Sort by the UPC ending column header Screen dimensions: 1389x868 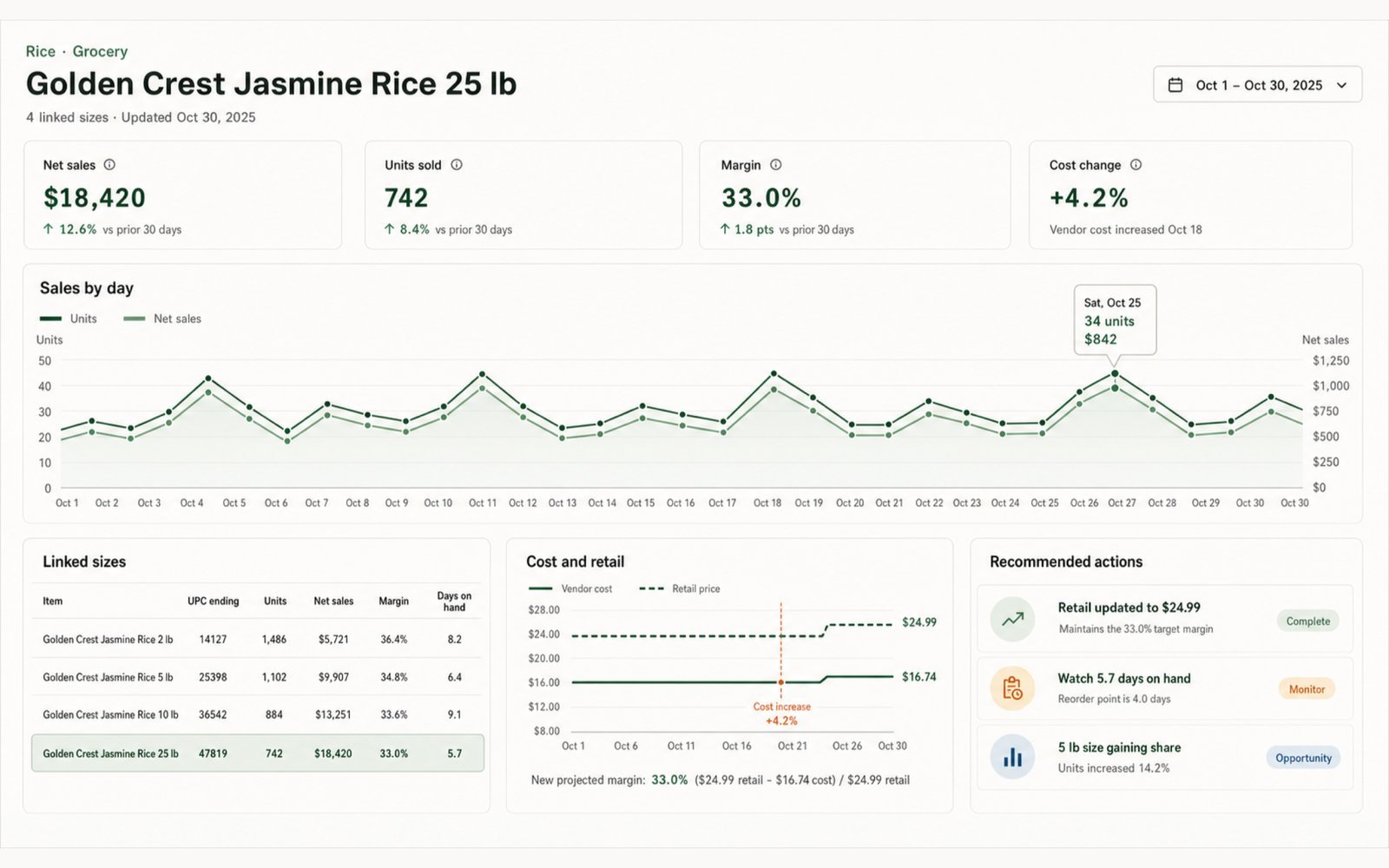[213, 601]
